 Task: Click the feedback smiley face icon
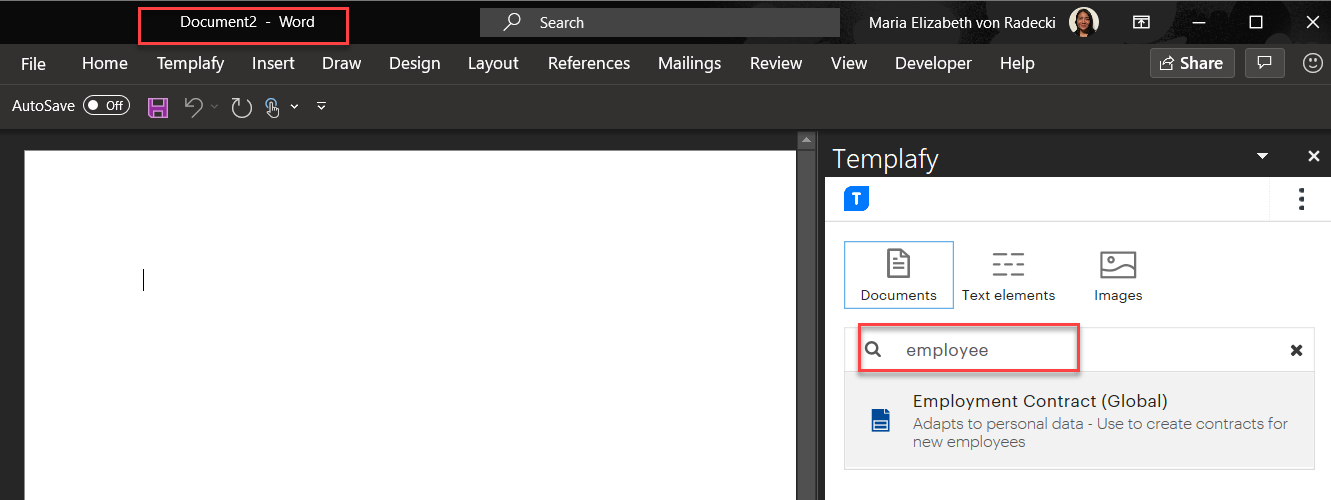[x=1313, y=63]
